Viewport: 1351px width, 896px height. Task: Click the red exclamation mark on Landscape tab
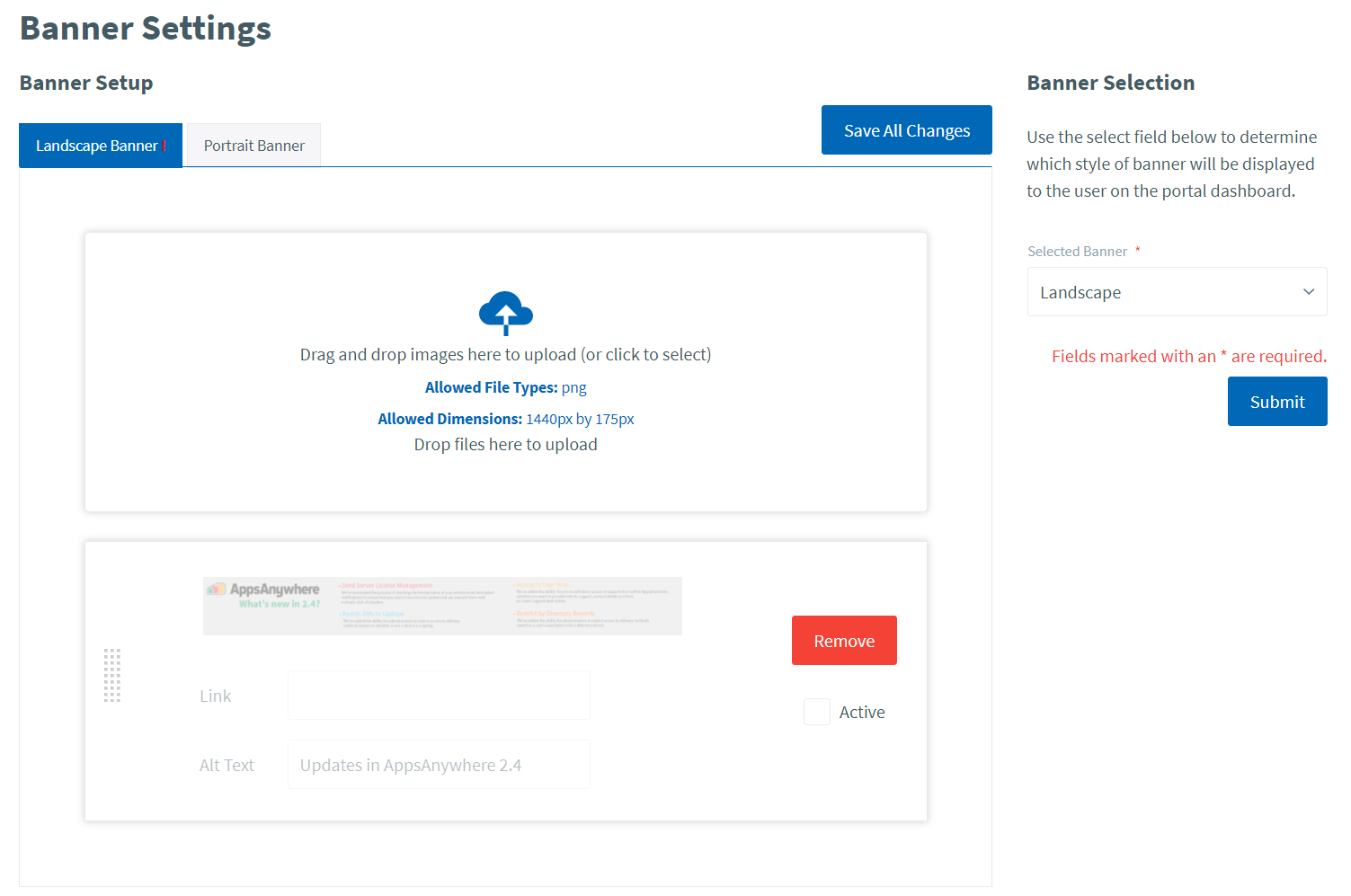pyautogui.click(x=164, y=146)
